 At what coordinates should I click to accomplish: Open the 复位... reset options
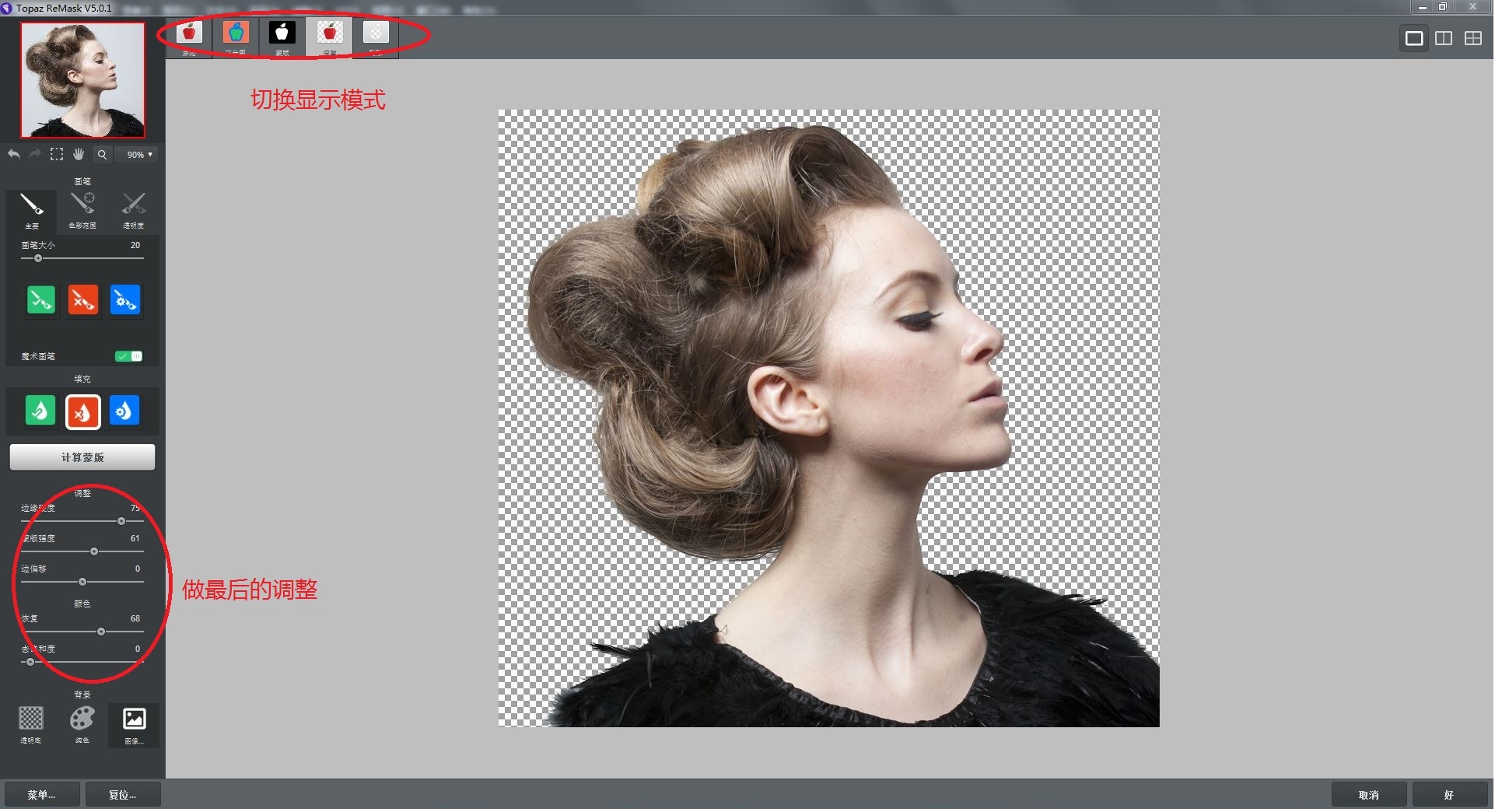[x=122, y=795]
